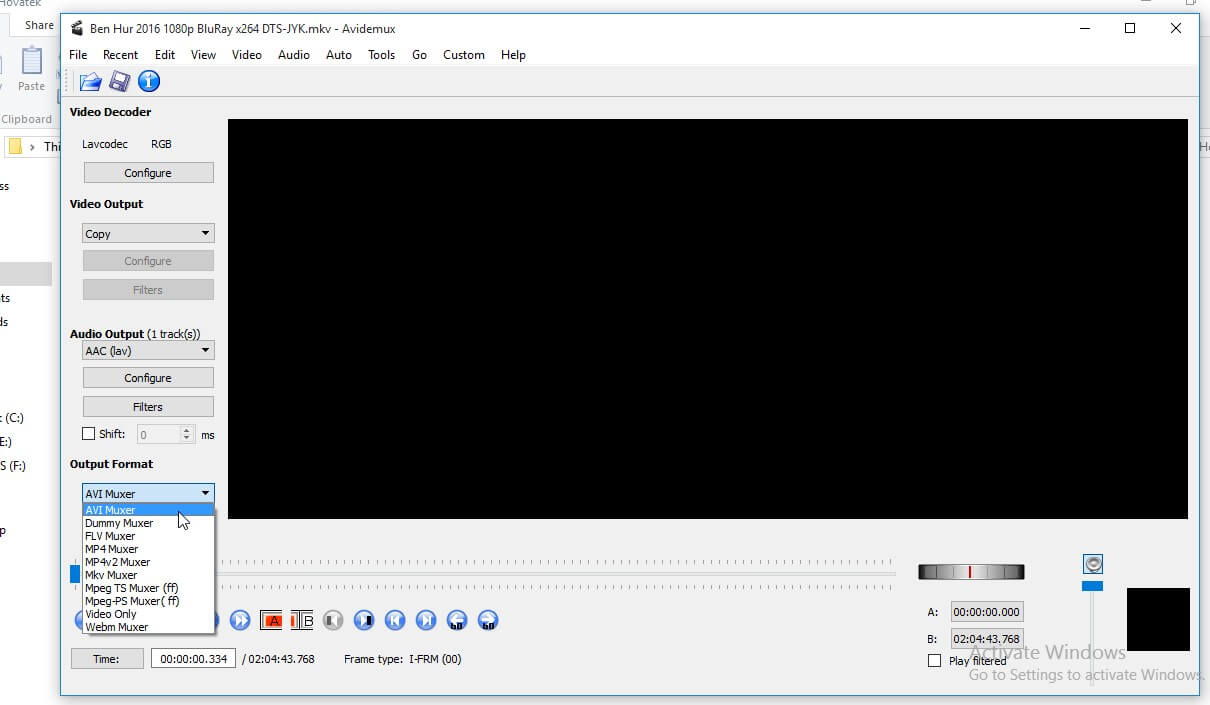
Task: Click Configure under Audio Output
Action: (x=148, y=377)
